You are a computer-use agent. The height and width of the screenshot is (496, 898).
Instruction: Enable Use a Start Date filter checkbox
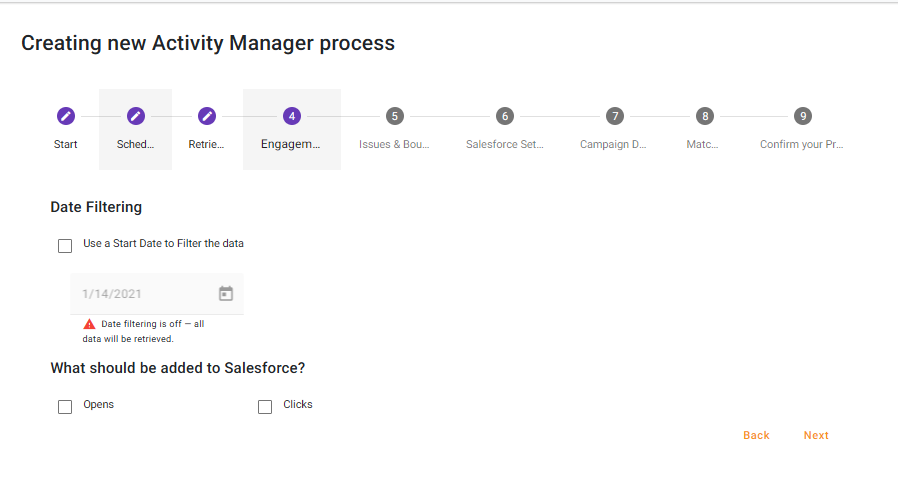[x=65, y=245]
